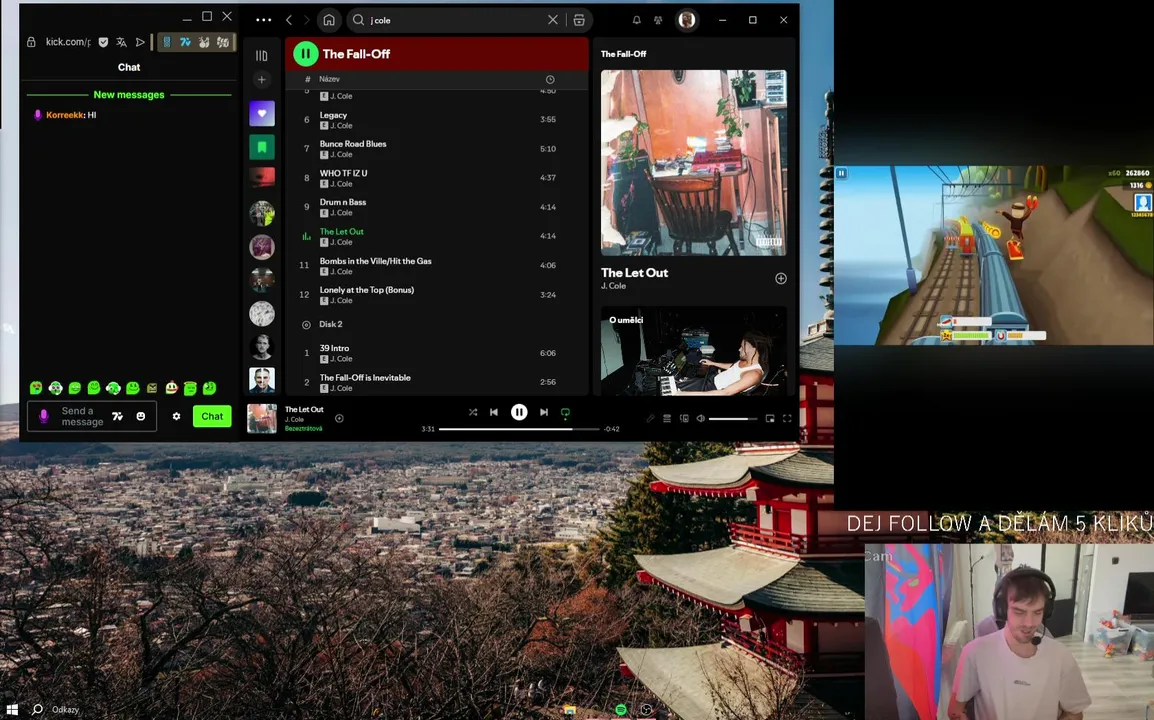Open the queue icon in the player bar

pos(667,418)
